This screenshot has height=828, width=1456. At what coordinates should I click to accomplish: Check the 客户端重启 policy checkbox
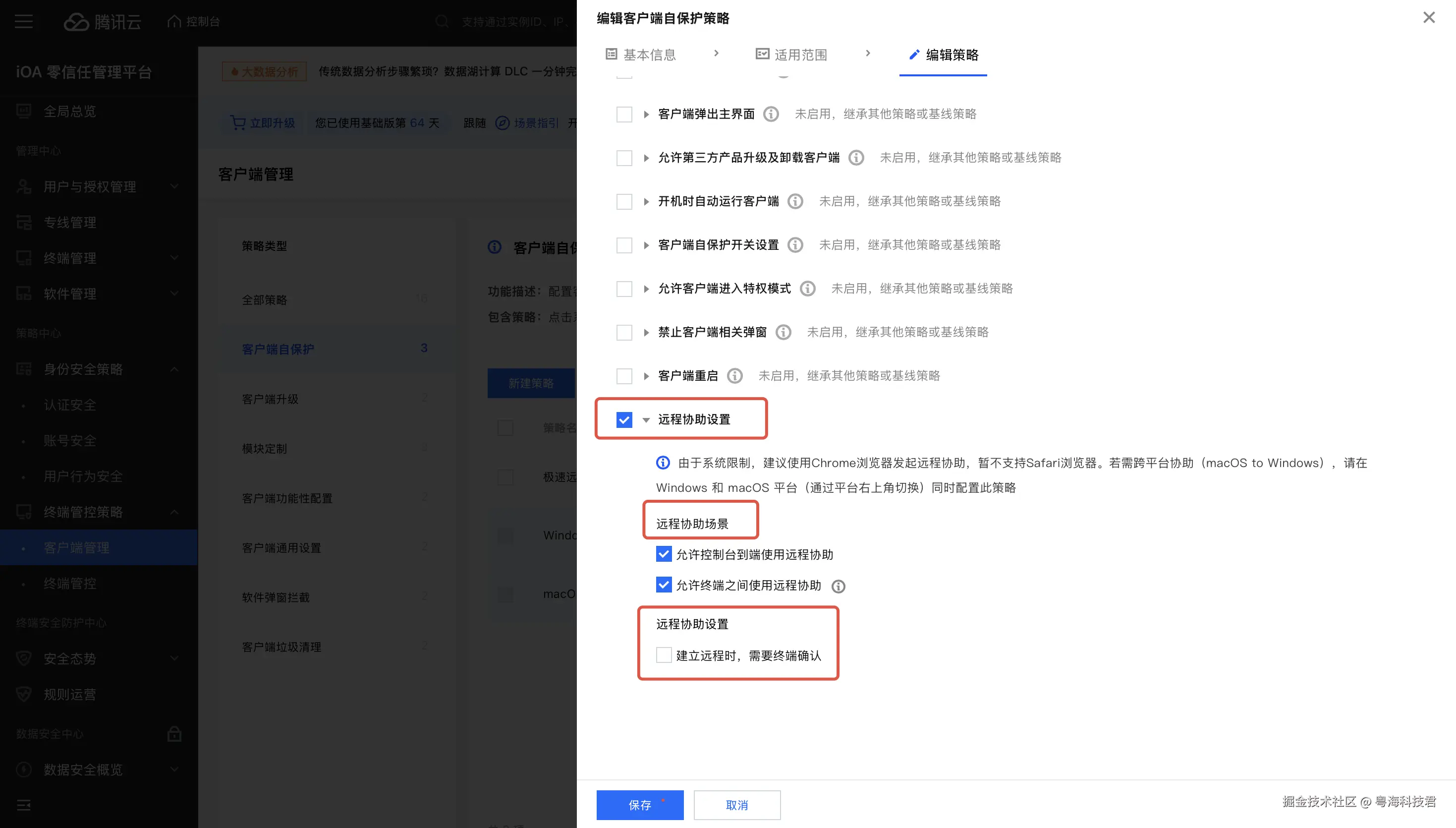tap(624, 376)
